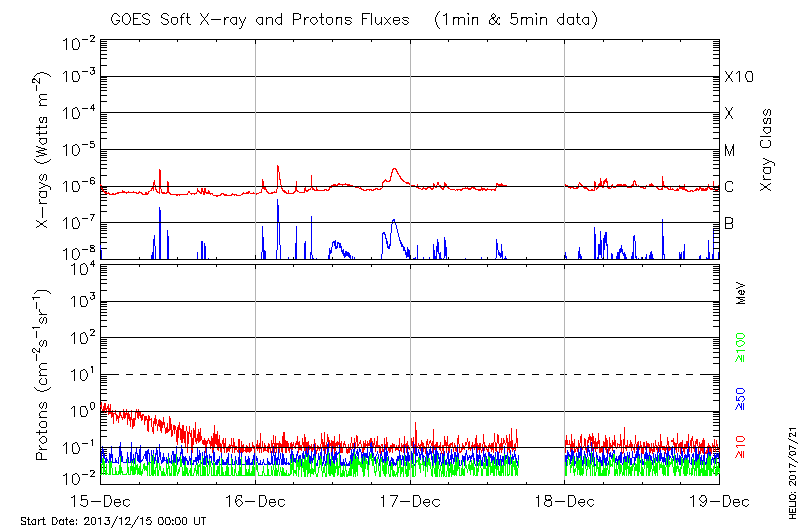Image resolution: width=800 pixels, height=530 pixels.
Task: Click the 19-Dec date label
Action: pyautogui.click(x=717, y=499)
